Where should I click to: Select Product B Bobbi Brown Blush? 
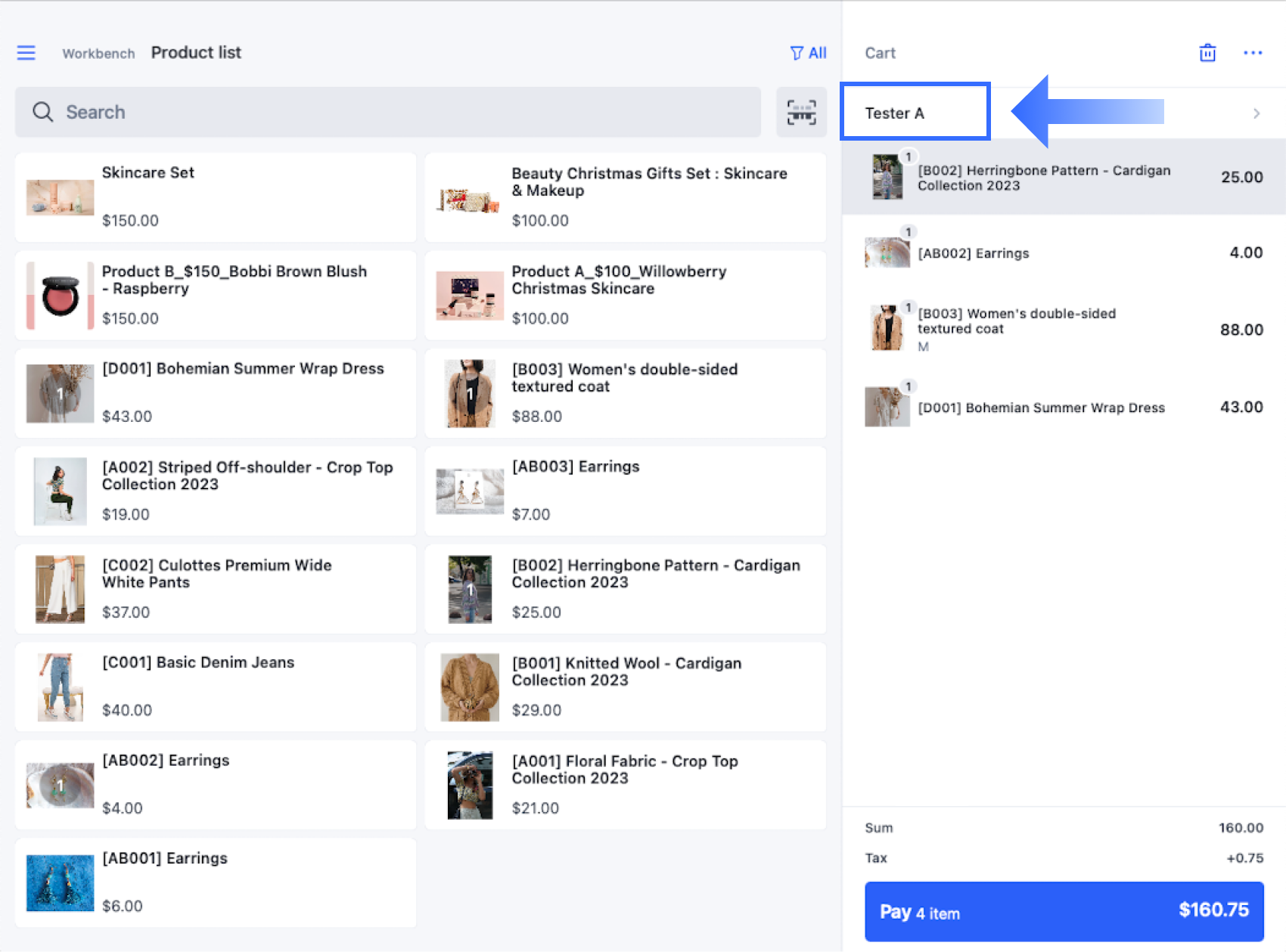(x=215, y=295)
